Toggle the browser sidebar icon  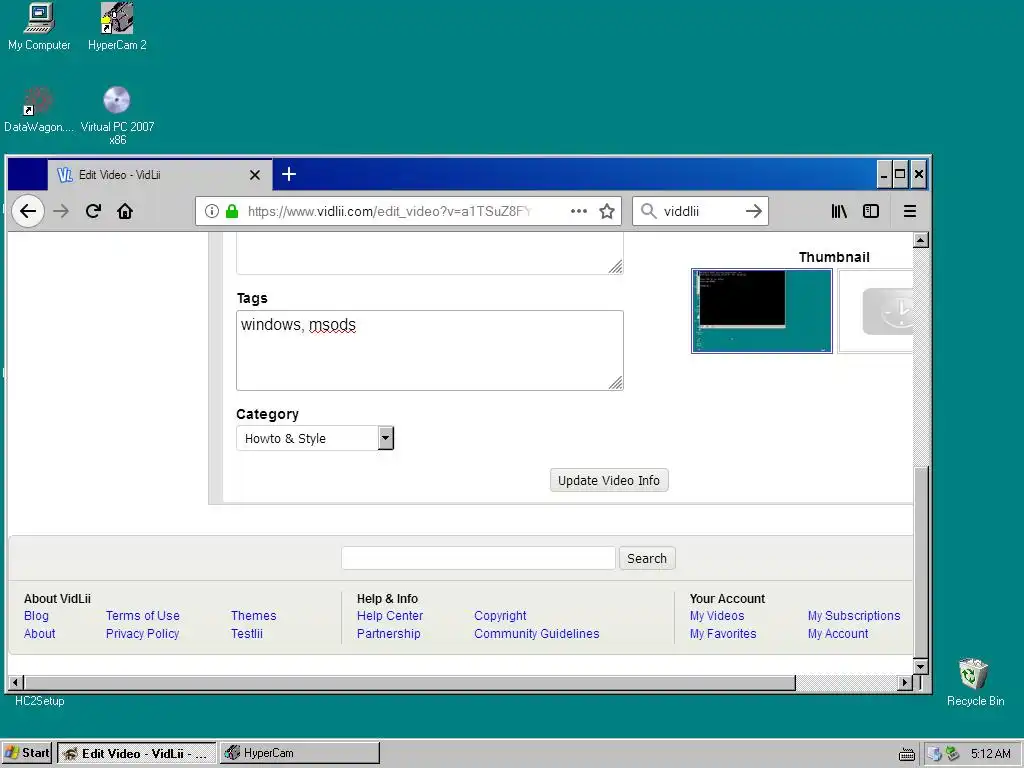pyautogui.click(x=871, y=211)
